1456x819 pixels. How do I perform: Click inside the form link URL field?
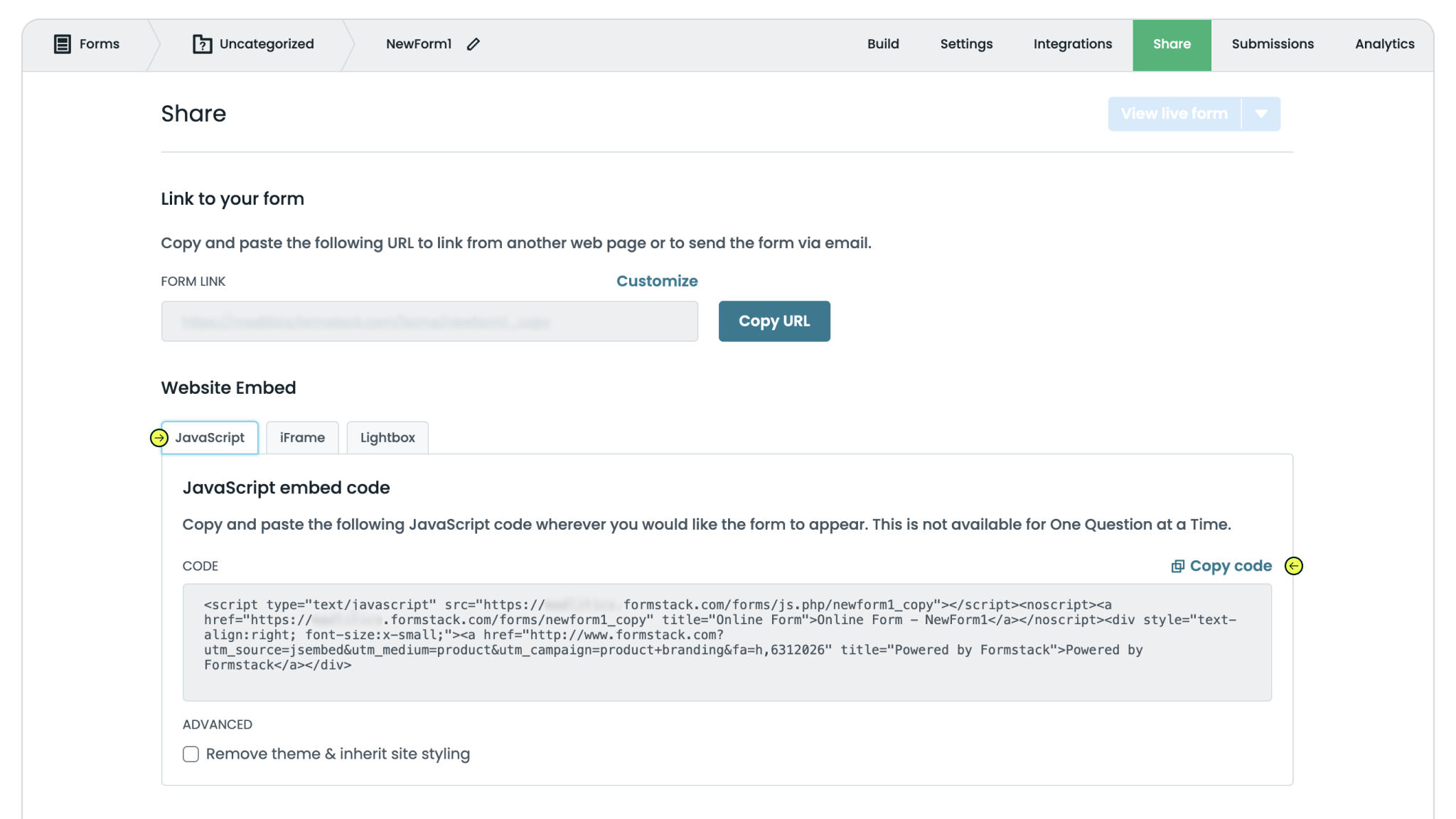coord(429,321)
